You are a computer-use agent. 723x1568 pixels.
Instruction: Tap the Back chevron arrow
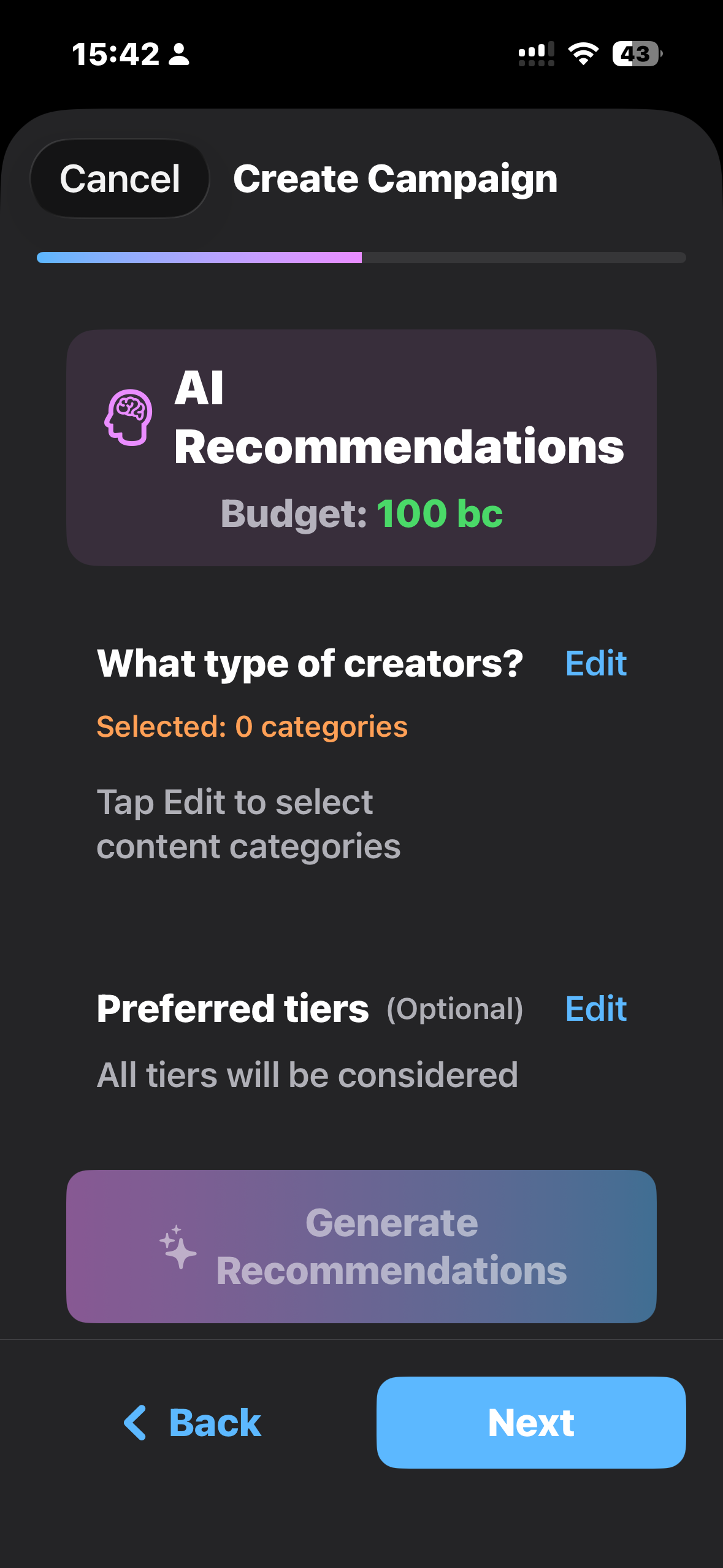click(x=135, y=1423)
